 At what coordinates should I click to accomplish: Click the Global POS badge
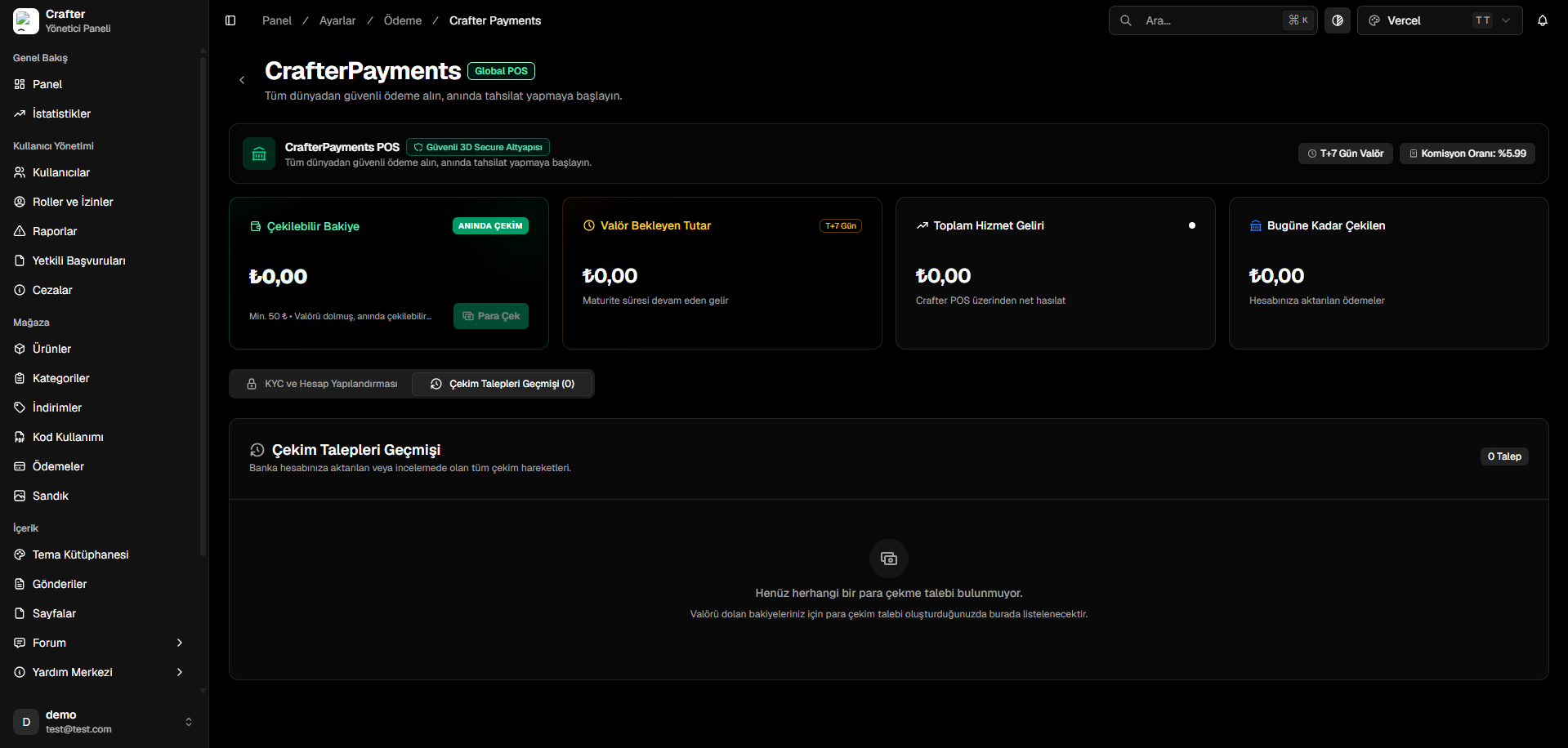[x=501, y=71]
